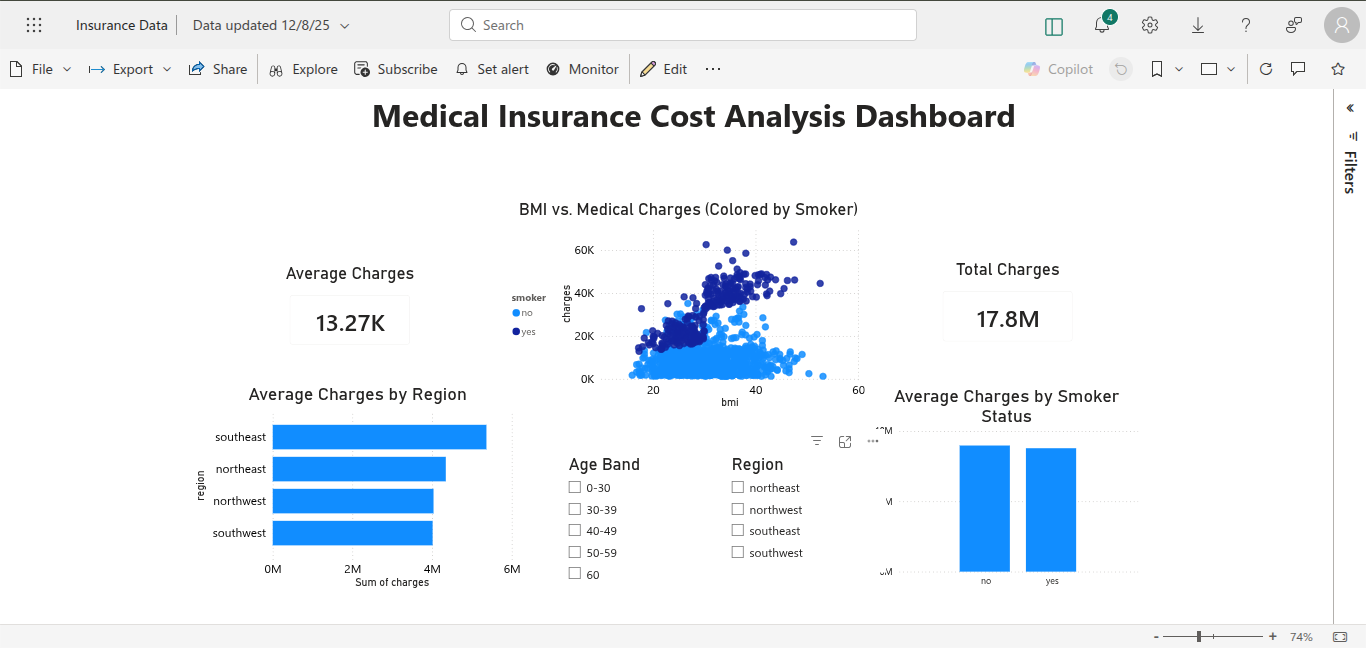Select the southeast Region checkbox
The height and width of the screenshot is (648, 1366).
click(x=737, y=530)
